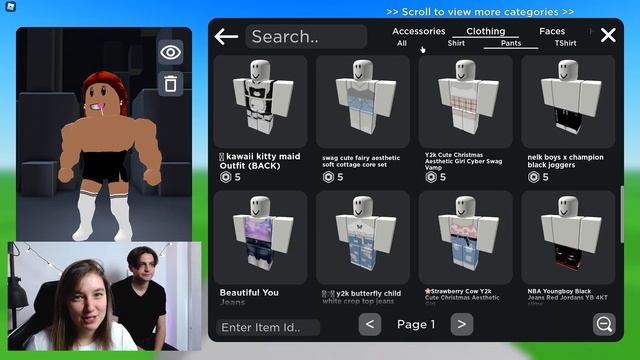The height and width of the screenshot is (360, 640).
Task: Select the TShirt subcategory
Action: click(x=565, y=43)
